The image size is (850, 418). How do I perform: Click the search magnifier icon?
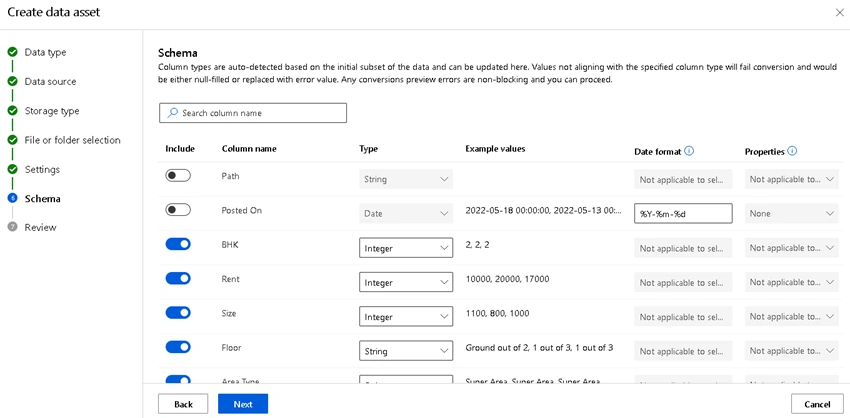pyautogui.click(x=172, y=113)
